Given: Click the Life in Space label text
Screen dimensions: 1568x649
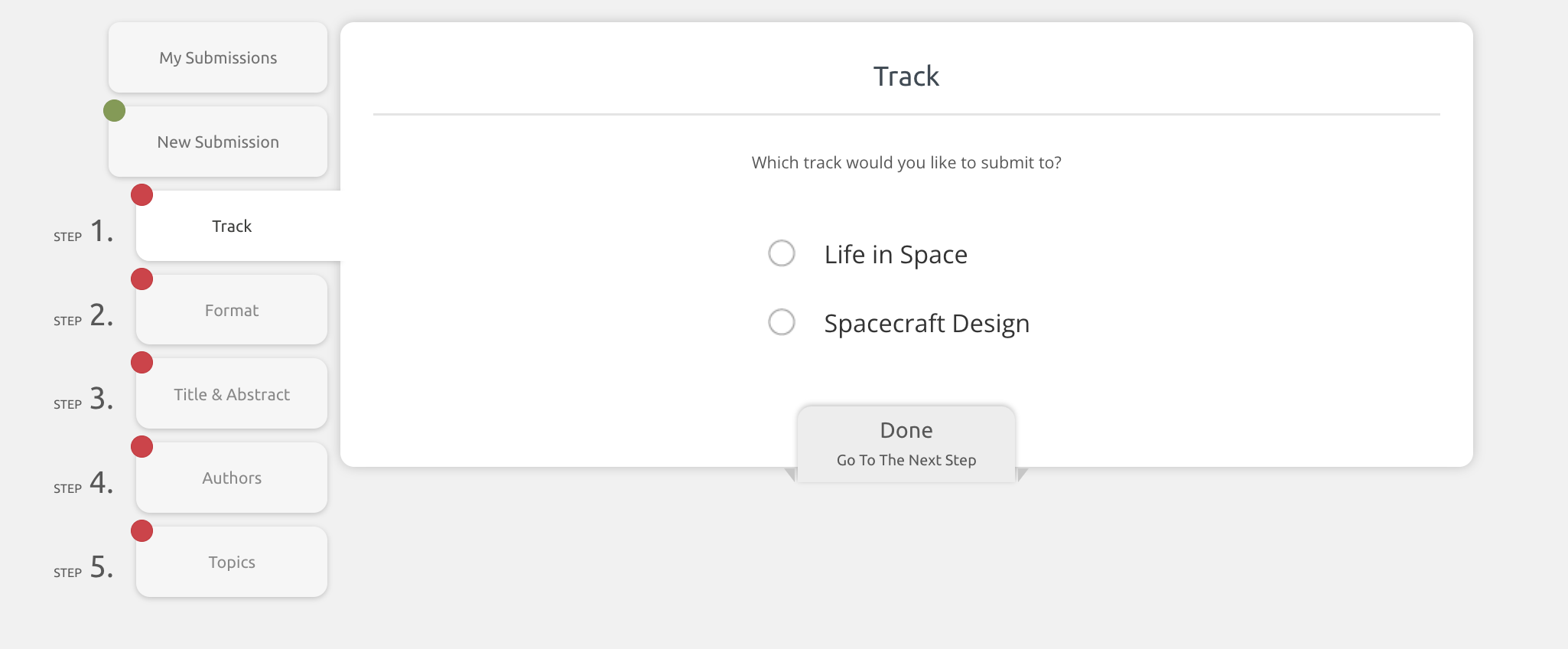Looking at the screenshot, I should tap(896, 255).
